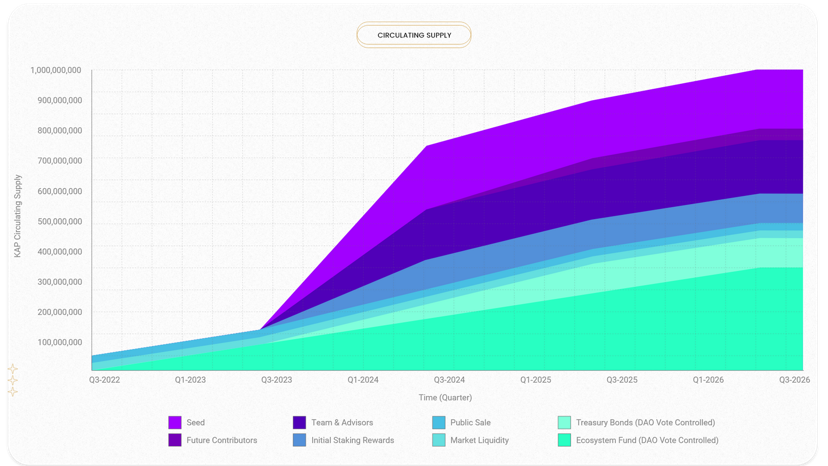This screenshot has height=466, width=828.
Task: Select the Seed legend label
Action: pyautogui.click(x=195, y=423)
